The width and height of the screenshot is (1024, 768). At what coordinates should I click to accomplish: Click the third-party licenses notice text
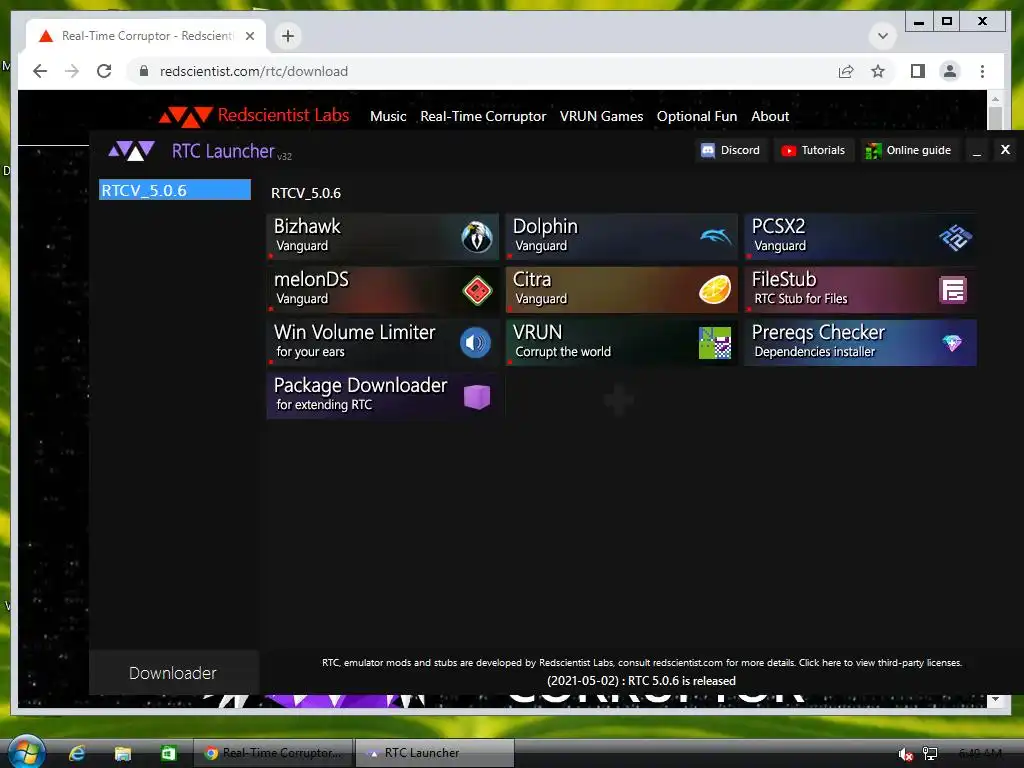(x=642, y=662)
